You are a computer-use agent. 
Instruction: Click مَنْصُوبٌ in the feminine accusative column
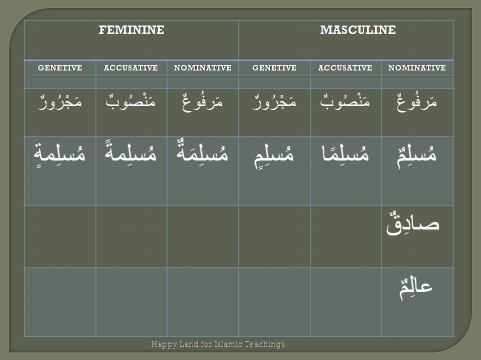tap(131, 100)
